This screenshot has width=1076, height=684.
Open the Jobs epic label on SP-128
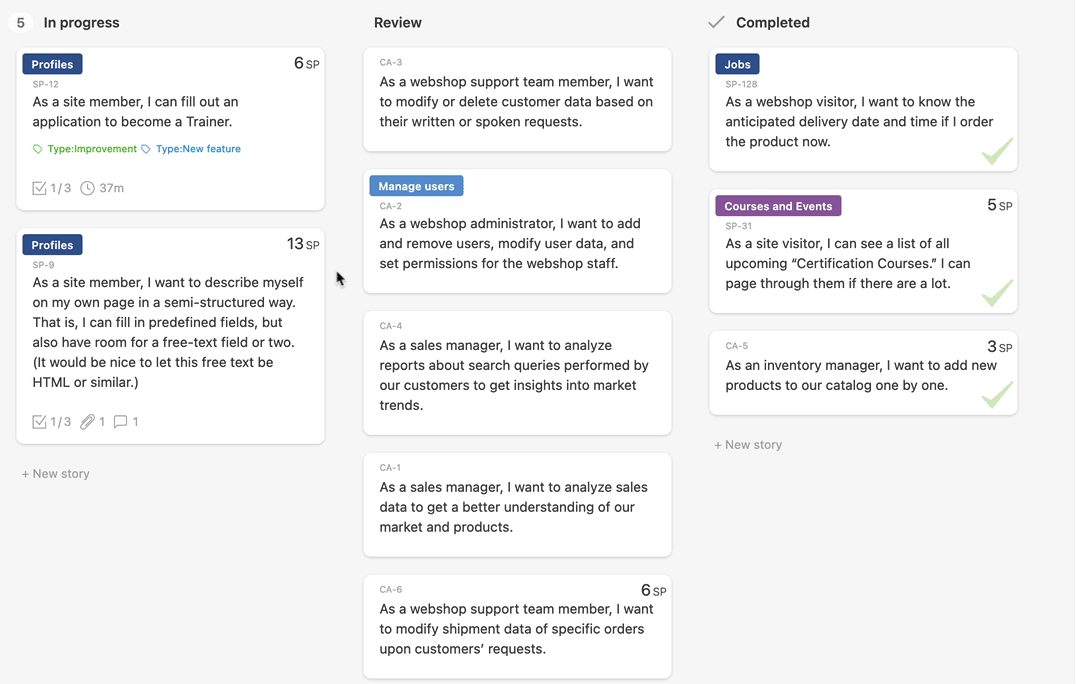(737, 64)
